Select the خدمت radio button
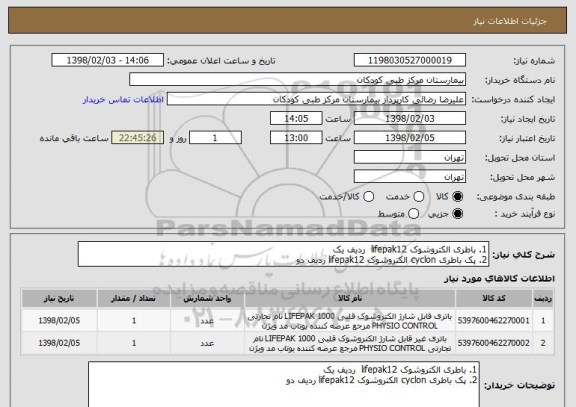Screen dimensions: 576x407 [x=418, y=197]
